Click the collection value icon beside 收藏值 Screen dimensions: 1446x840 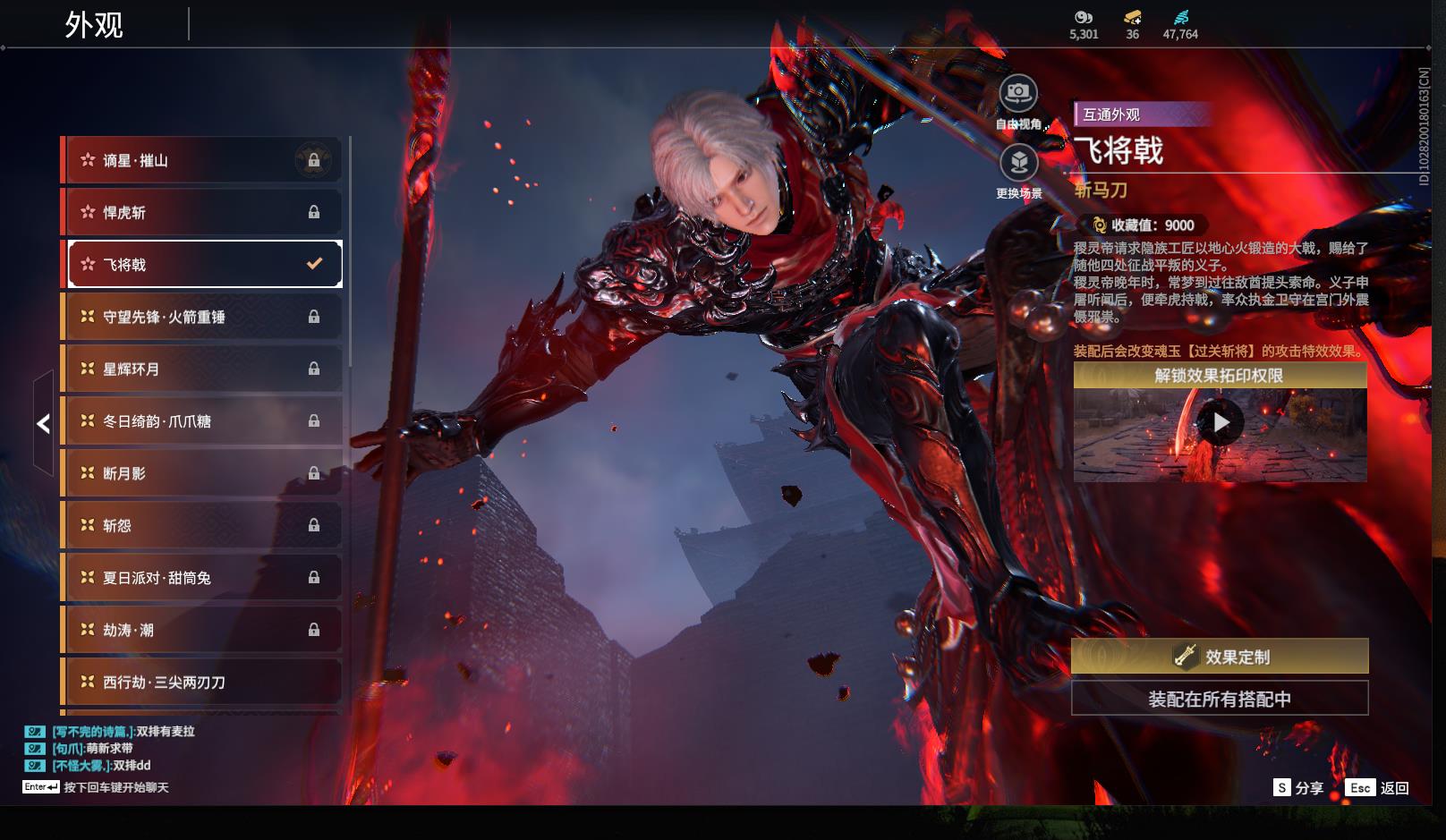tap(1099, 225)
